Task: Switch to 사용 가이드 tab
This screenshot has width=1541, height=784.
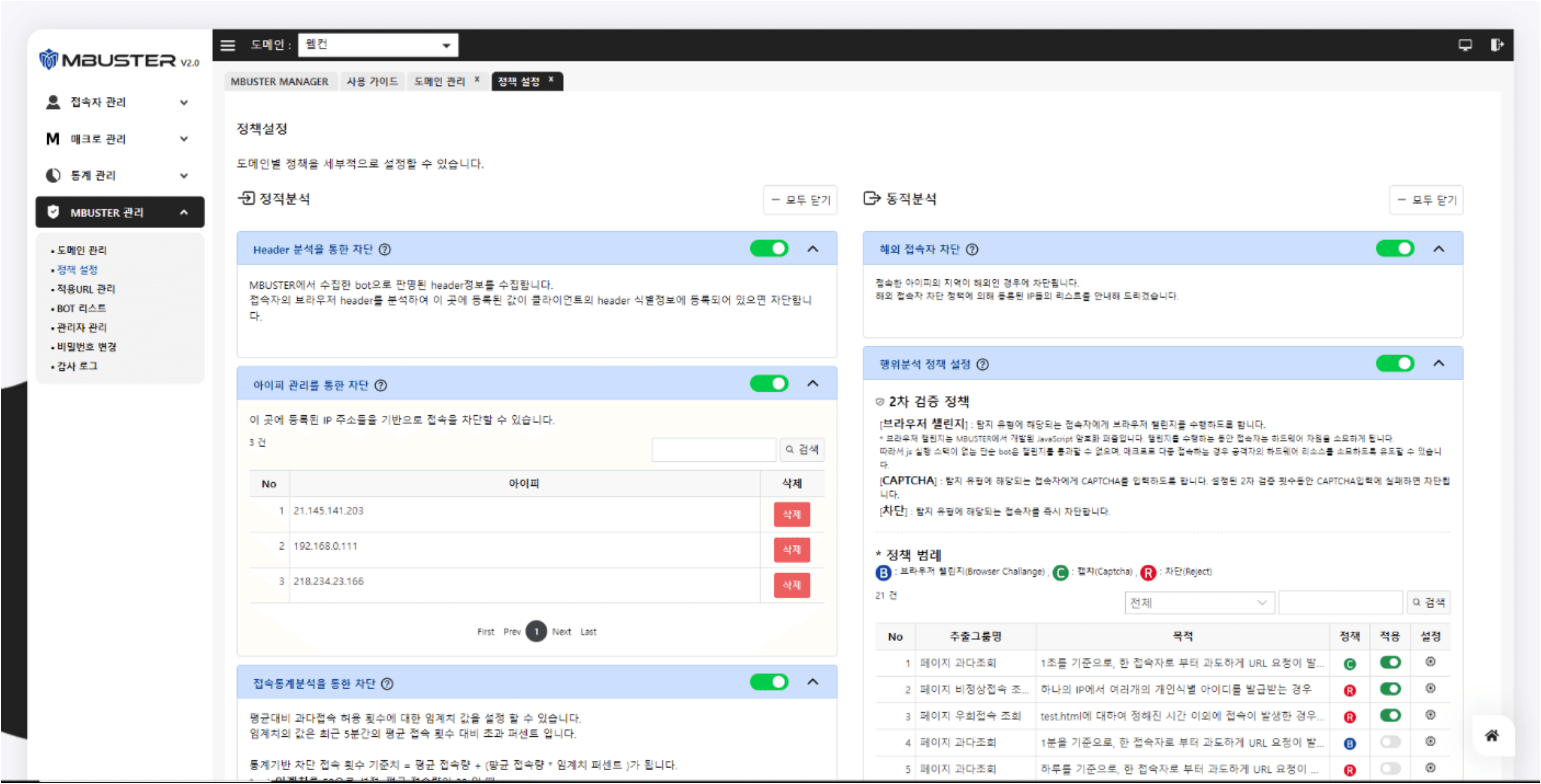Action: [372, 81]
